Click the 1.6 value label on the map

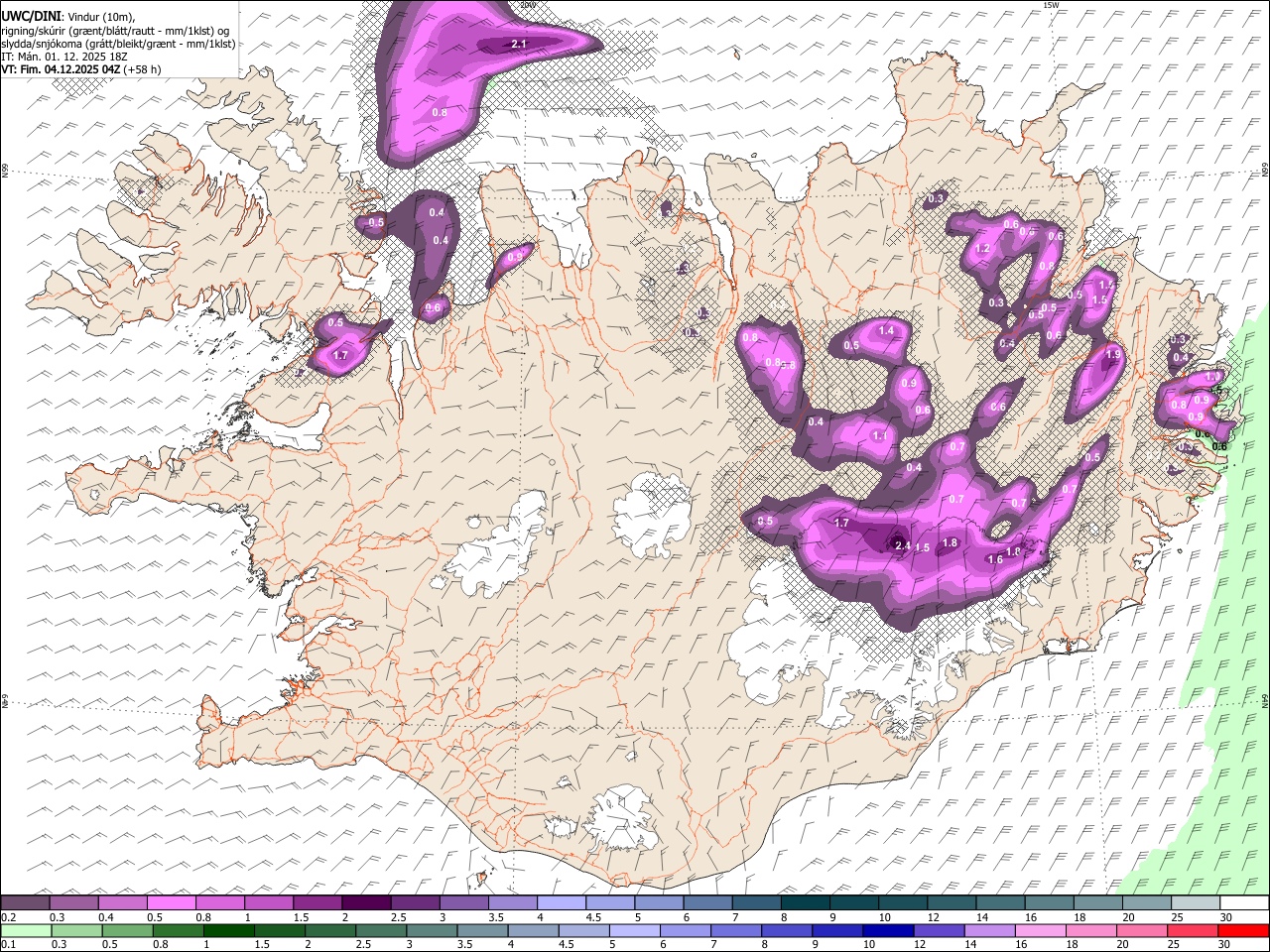(x=995, y=559)
